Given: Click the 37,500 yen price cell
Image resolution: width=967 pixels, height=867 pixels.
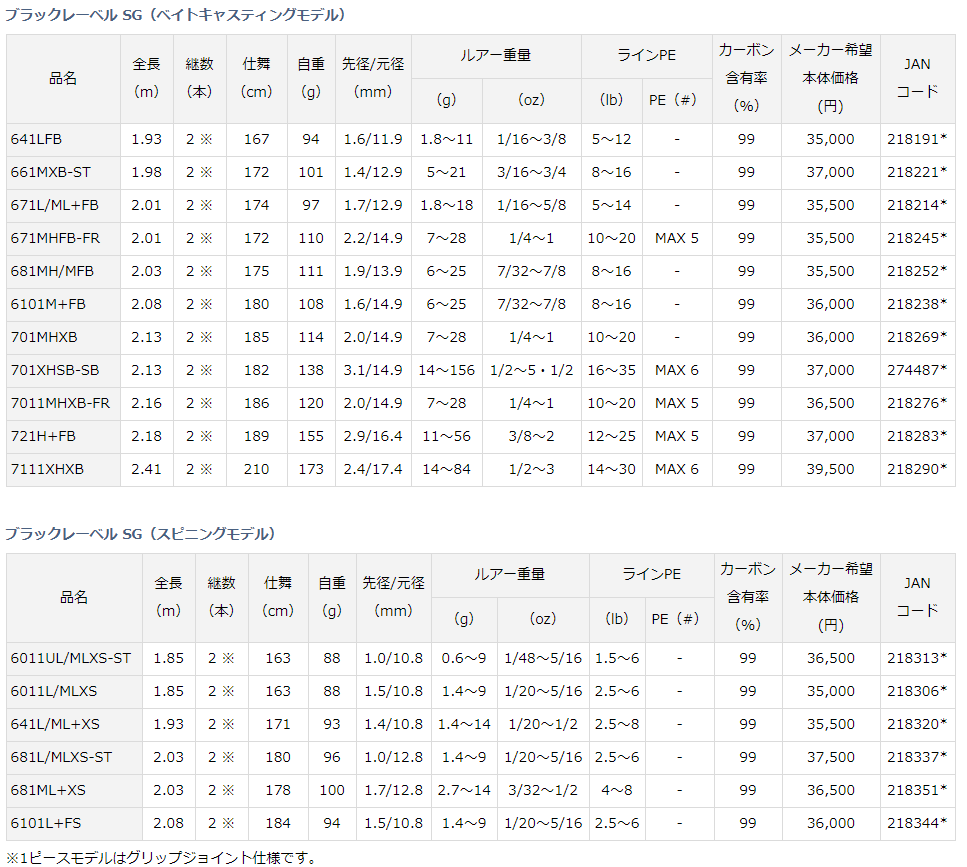Looking at the screenshot, I should (x=831, y=757).
